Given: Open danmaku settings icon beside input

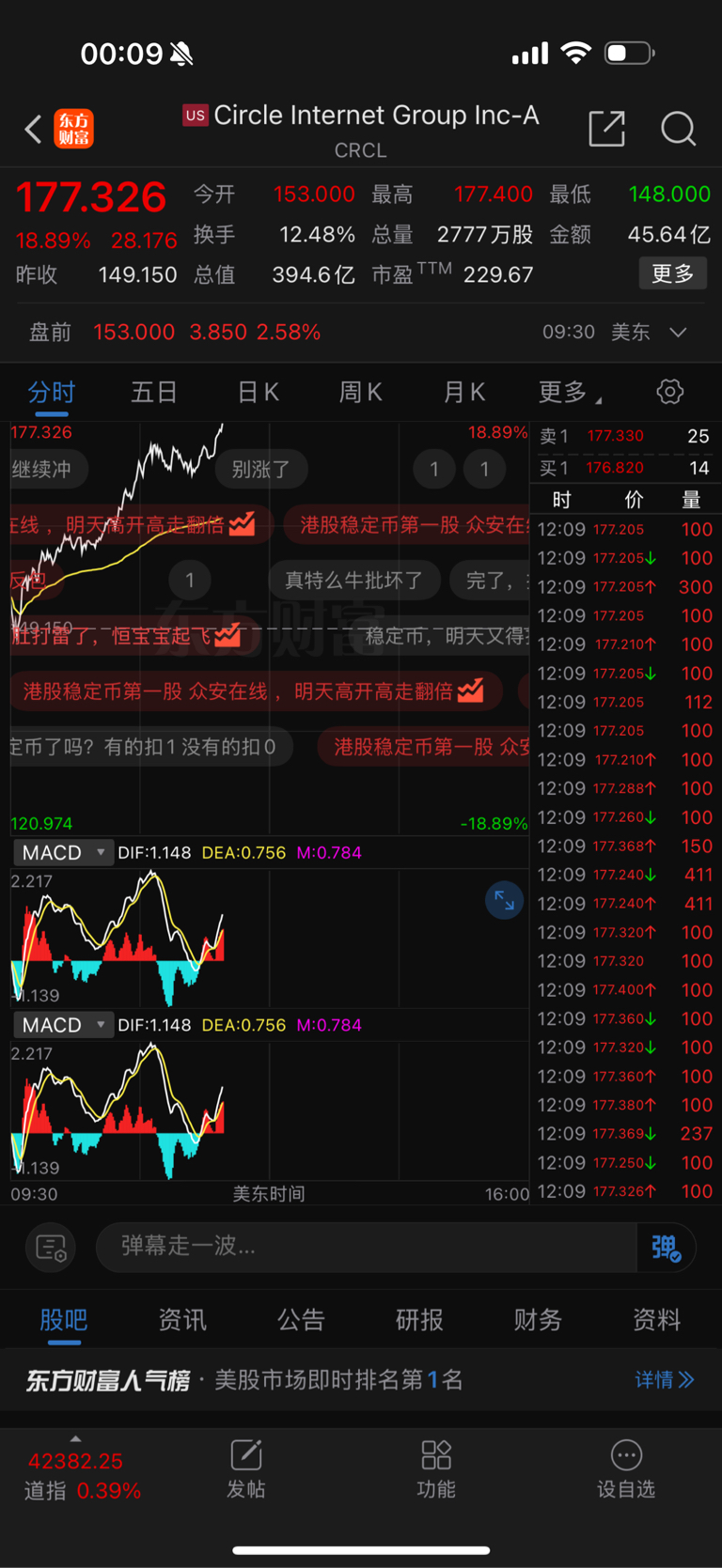Looking at the screenshot, I should 51,1248.
